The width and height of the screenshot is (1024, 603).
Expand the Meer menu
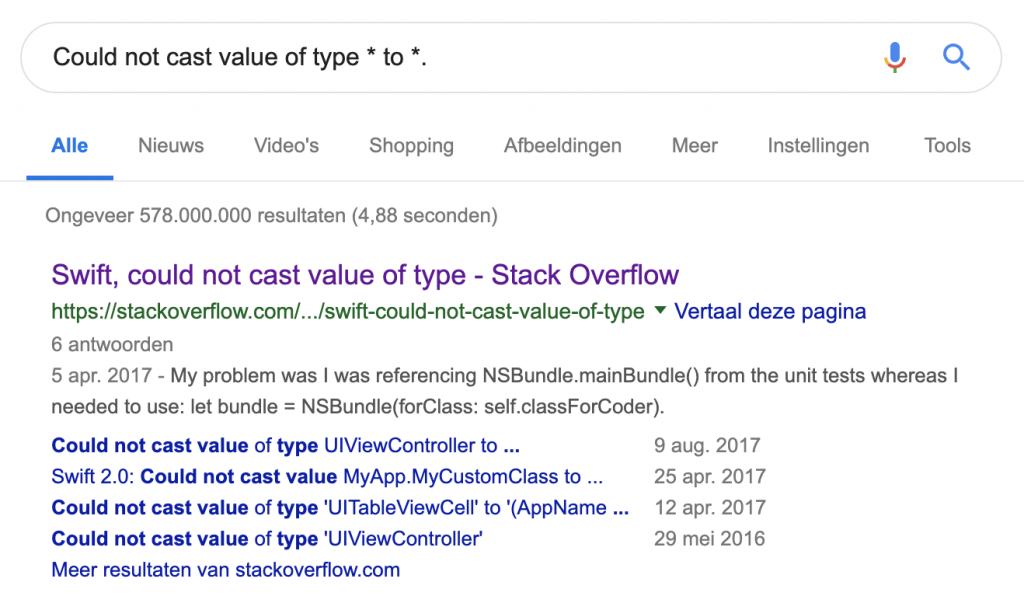point(695,146)
